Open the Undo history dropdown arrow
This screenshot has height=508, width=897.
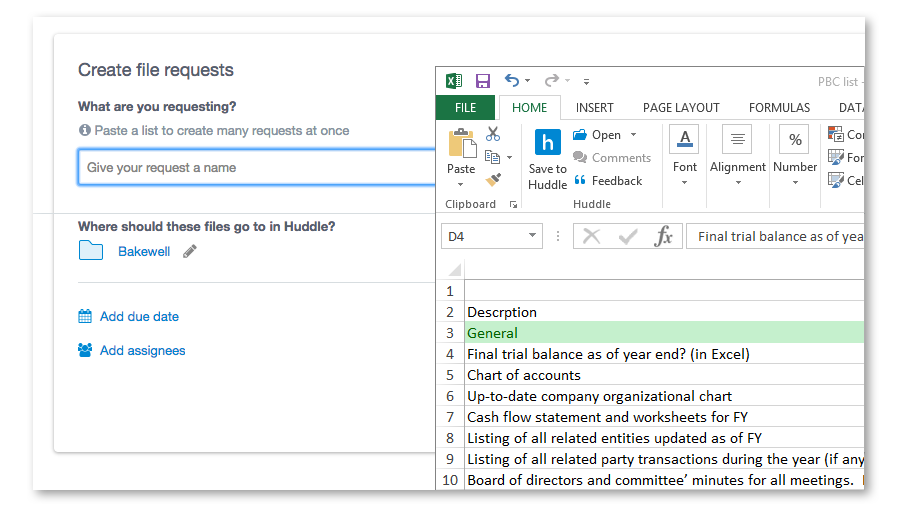pos(527,81)
